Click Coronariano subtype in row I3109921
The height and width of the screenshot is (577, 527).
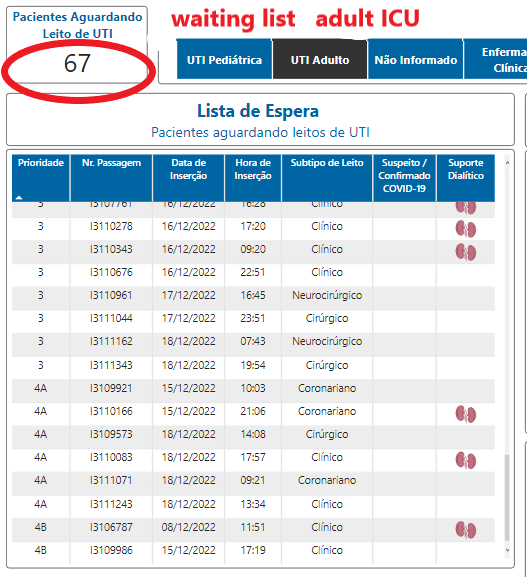[x=327, y=388]
